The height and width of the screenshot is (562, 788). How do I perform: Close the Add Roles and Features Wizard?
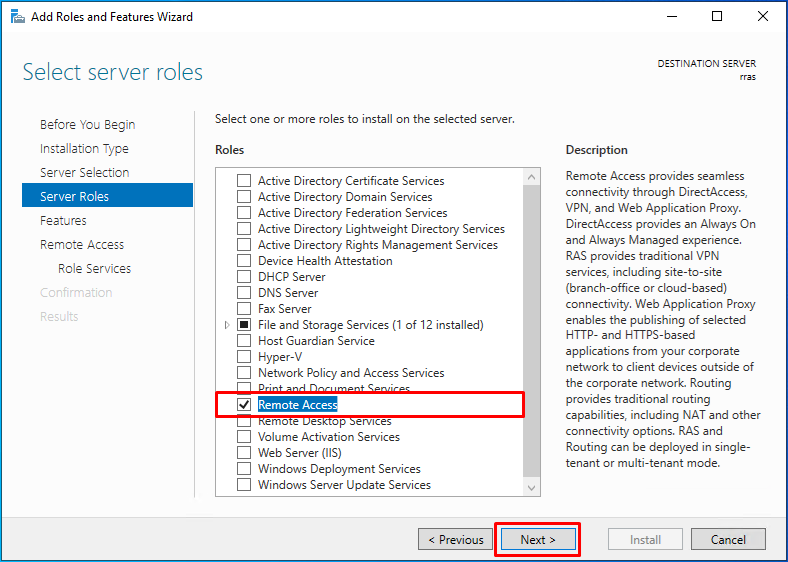762,17
